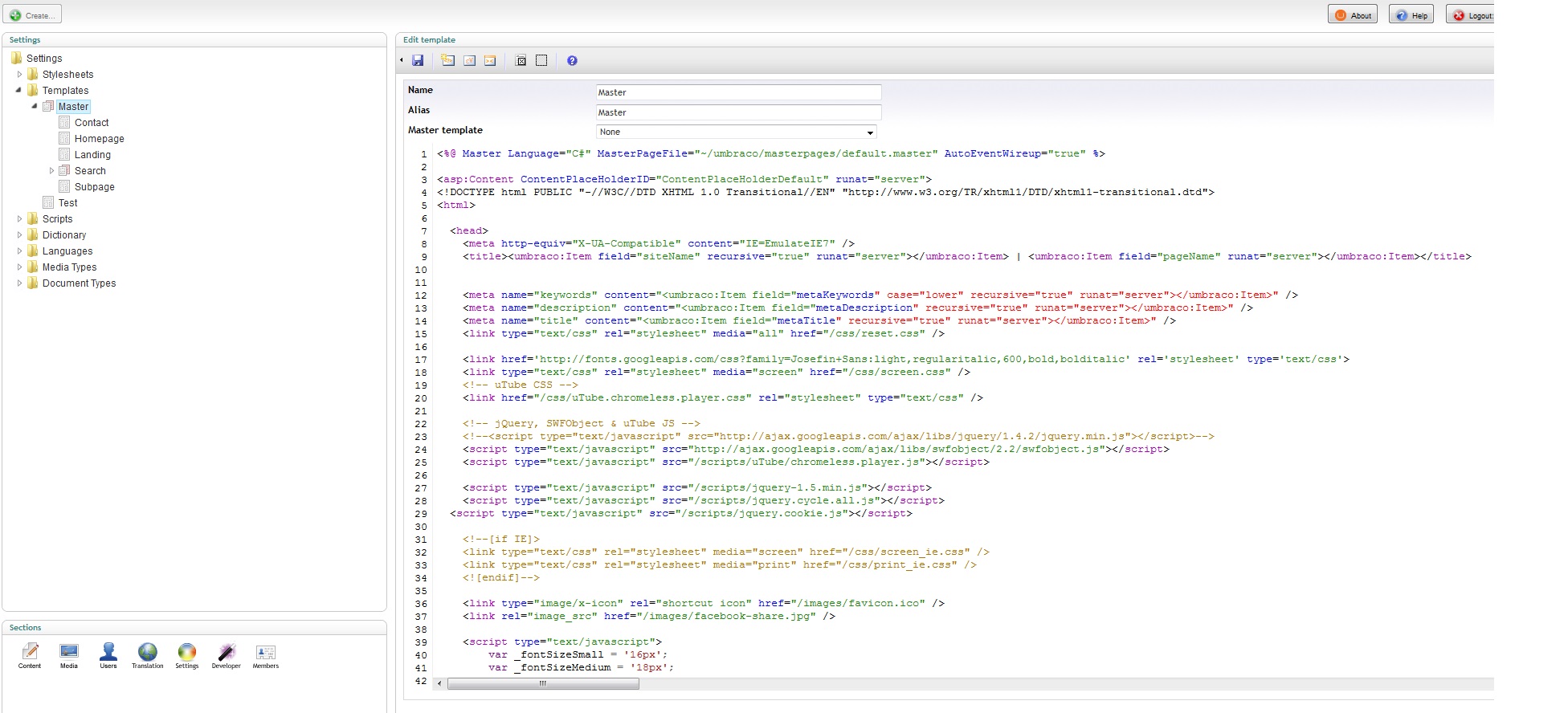
Task: Click the About button
Action: (1353, 15)
